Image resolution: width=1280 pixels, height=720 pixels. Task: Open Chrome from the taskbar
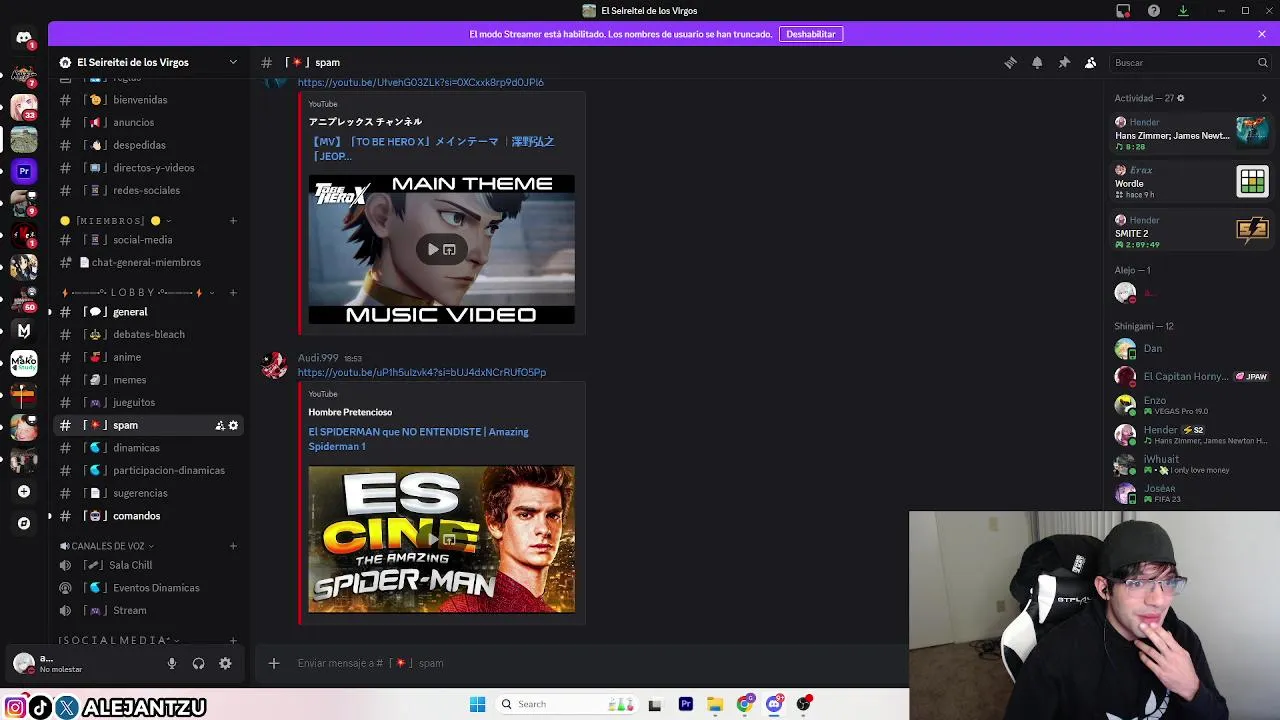pyautogui.click(x=745, y=704)
